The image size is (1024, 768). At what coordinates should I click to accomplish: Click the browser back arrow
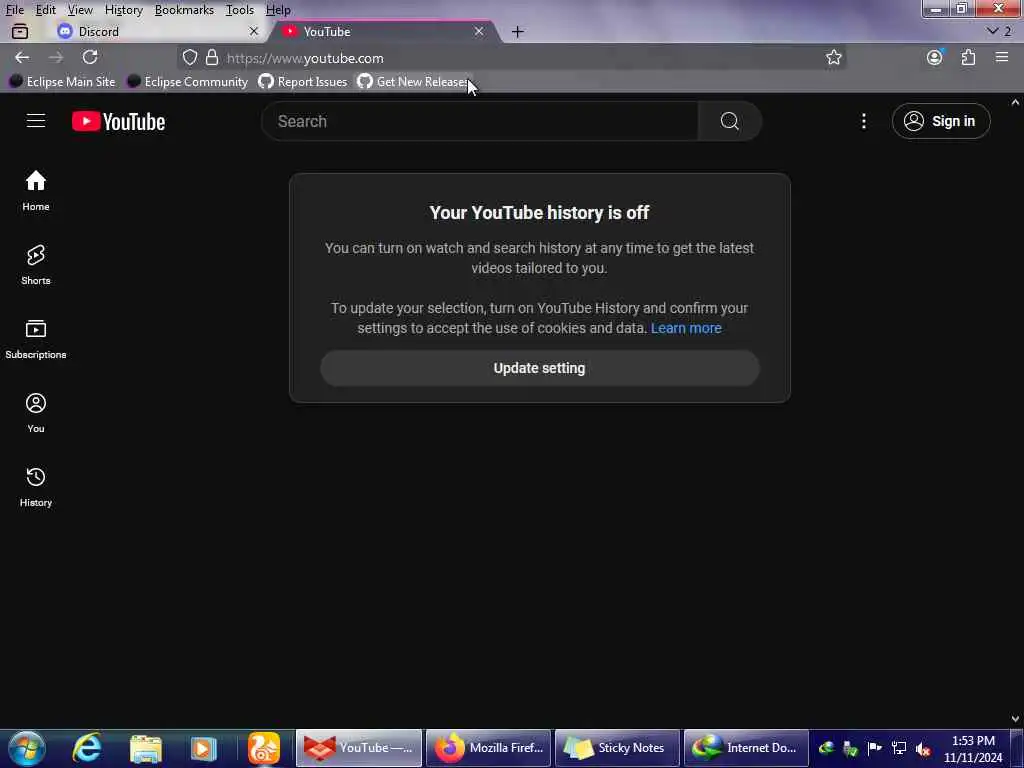point(22,57)
